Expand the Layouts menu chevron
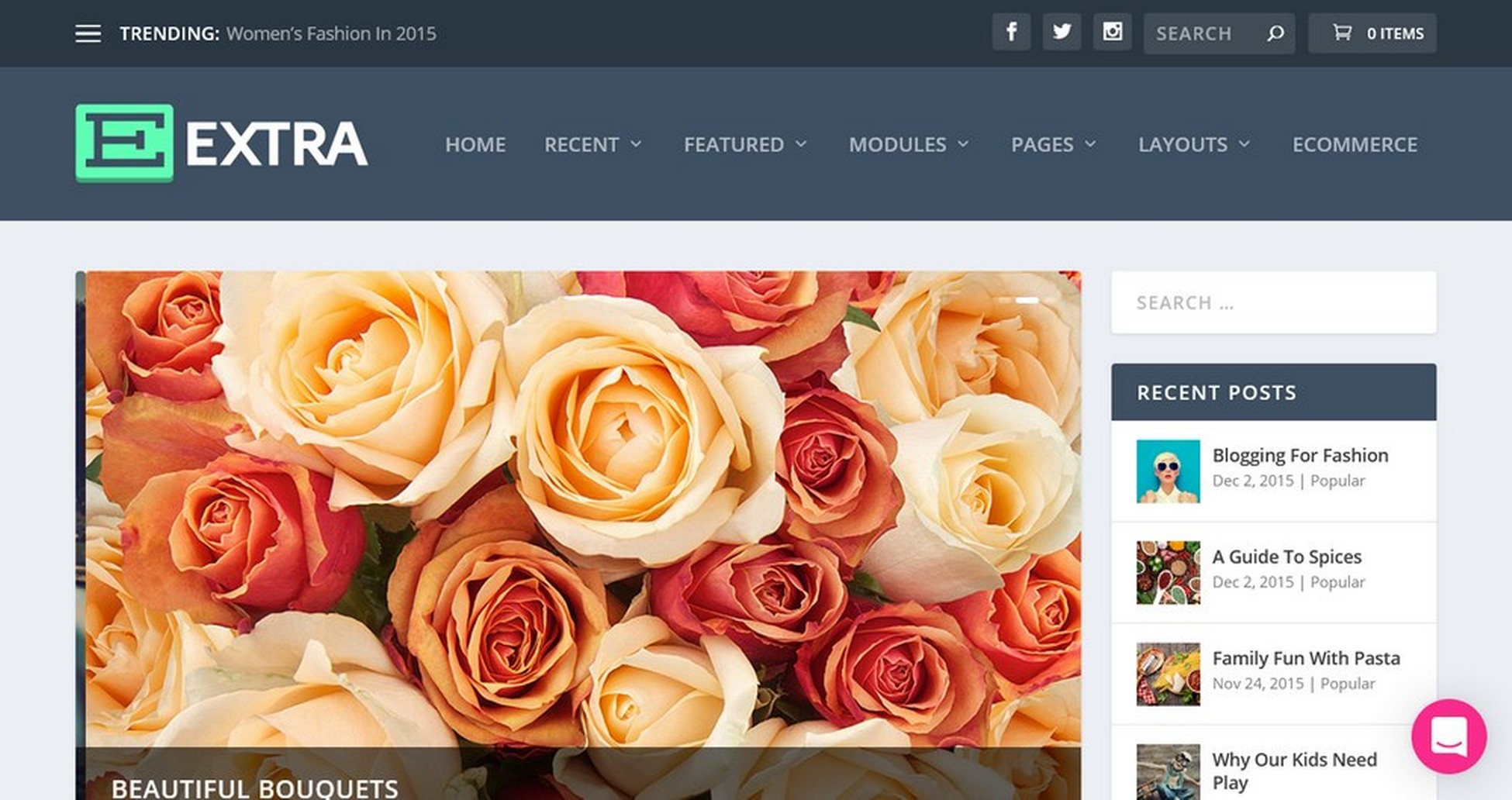 coord(1244,144)
